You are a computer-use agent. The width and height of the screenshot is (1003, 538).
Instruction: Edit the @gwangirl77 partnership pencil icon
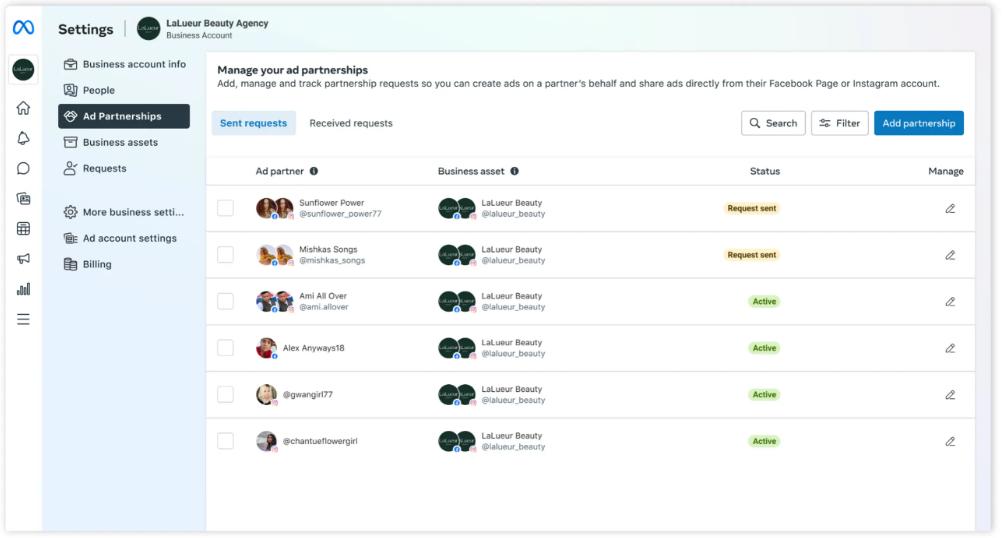[950, 395]
